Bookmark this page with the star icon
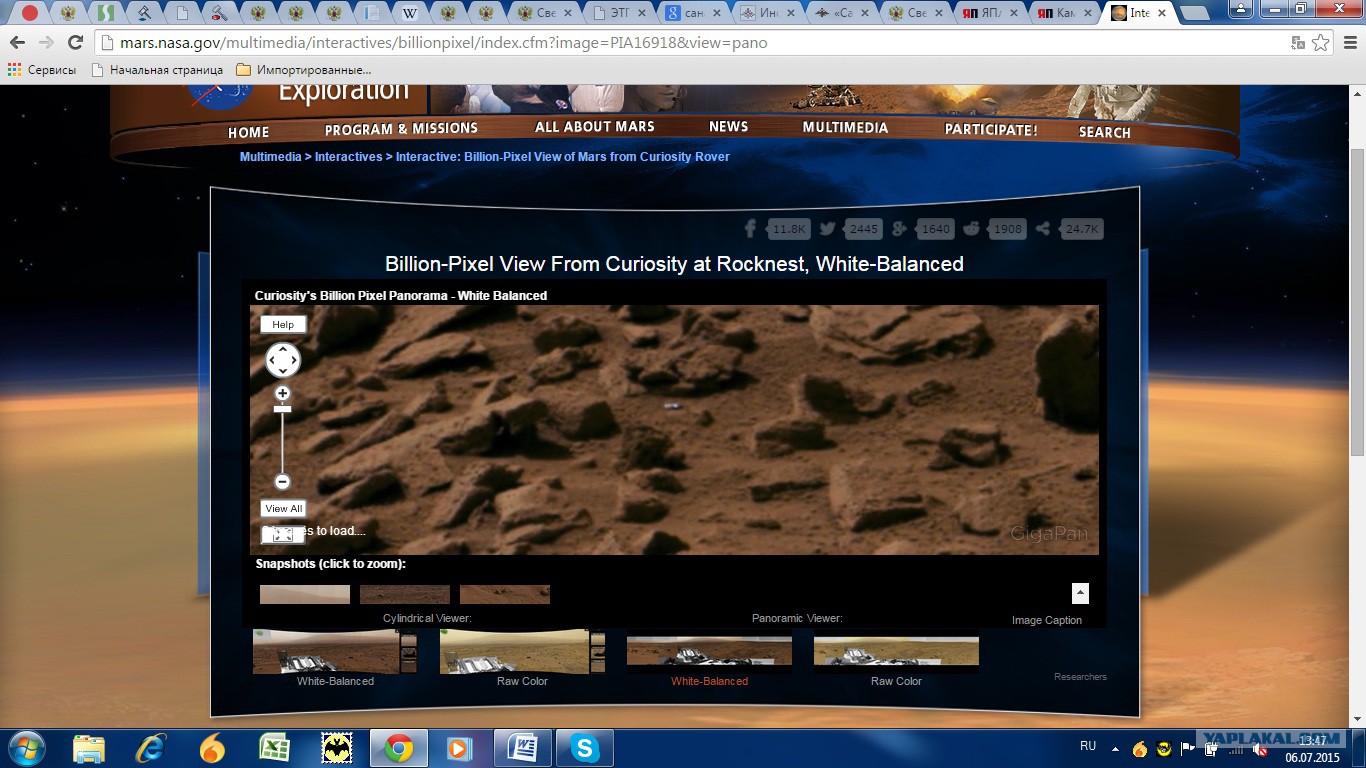Screen dimensions: 1366x768 point(1321,43)
